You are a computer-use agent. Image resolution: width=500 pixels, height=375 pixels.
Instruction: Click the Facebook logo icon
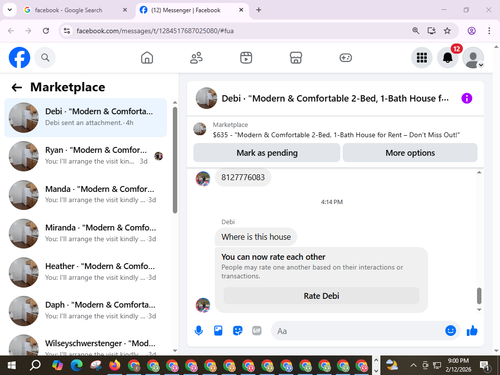click(x=19, y=58)
